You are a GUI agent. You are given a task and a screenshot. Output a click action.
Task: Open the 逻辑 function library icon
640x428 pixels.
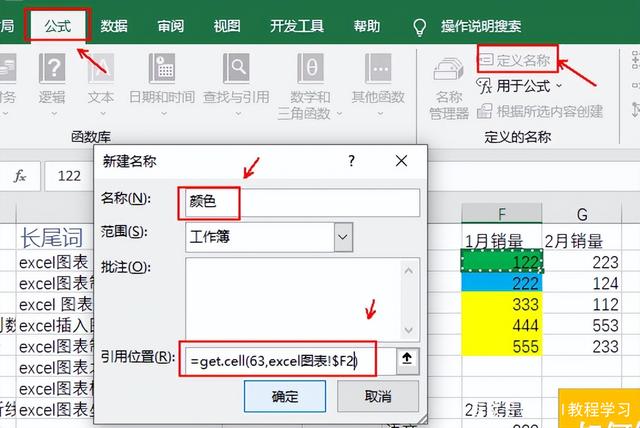pos(52,69)
